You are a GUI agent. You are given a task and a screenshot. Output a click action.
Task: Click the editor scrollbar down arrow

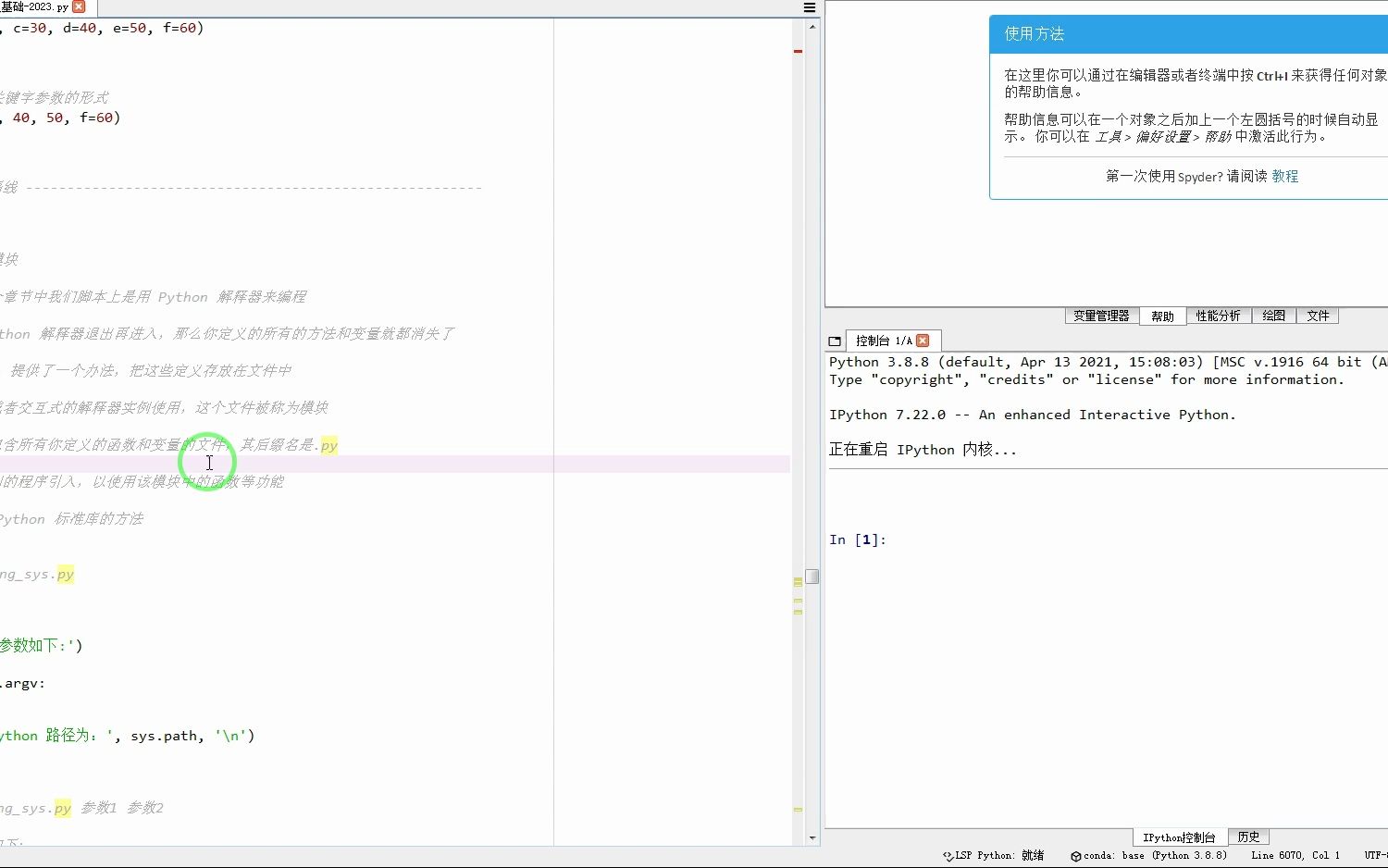point(812,838)
